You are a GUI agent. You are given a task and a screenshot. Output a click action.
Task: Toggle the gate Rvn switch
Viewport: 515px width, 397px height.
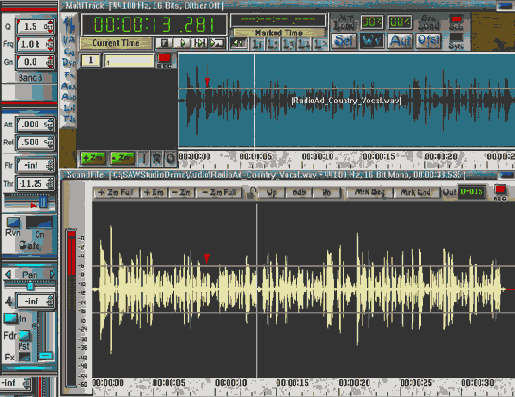coord(13,222)
